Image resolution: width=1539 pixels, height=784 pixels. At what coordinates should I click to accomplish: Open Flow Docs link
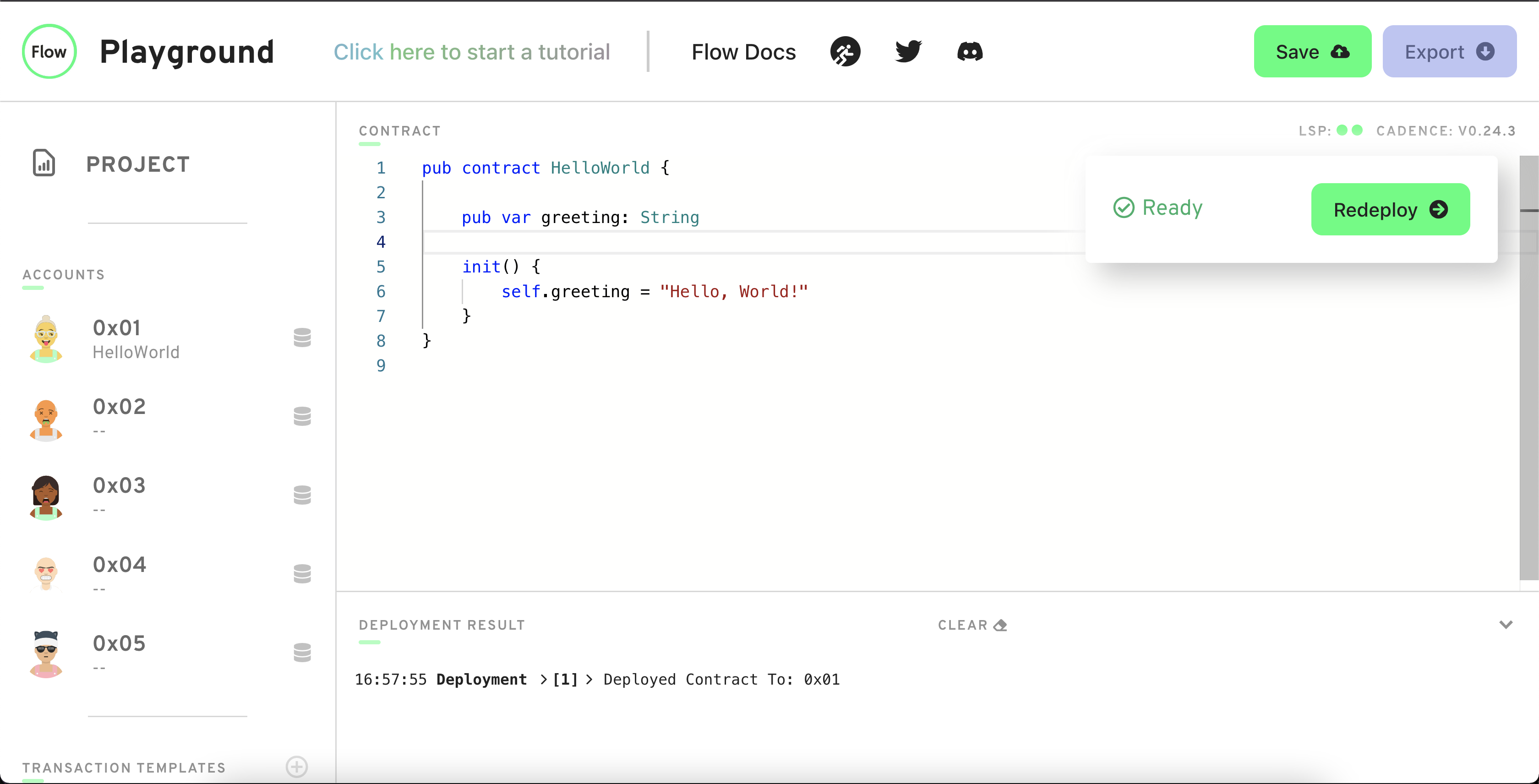pyautogui.click(x=743, y=52)
